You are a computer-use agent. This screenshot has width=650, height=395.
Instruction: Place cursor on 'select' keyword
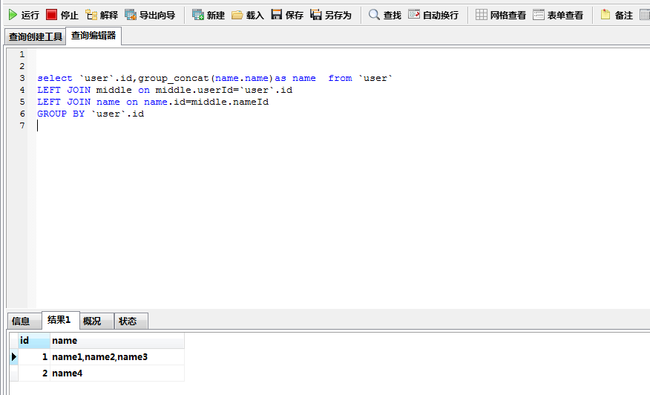(54, 78)
